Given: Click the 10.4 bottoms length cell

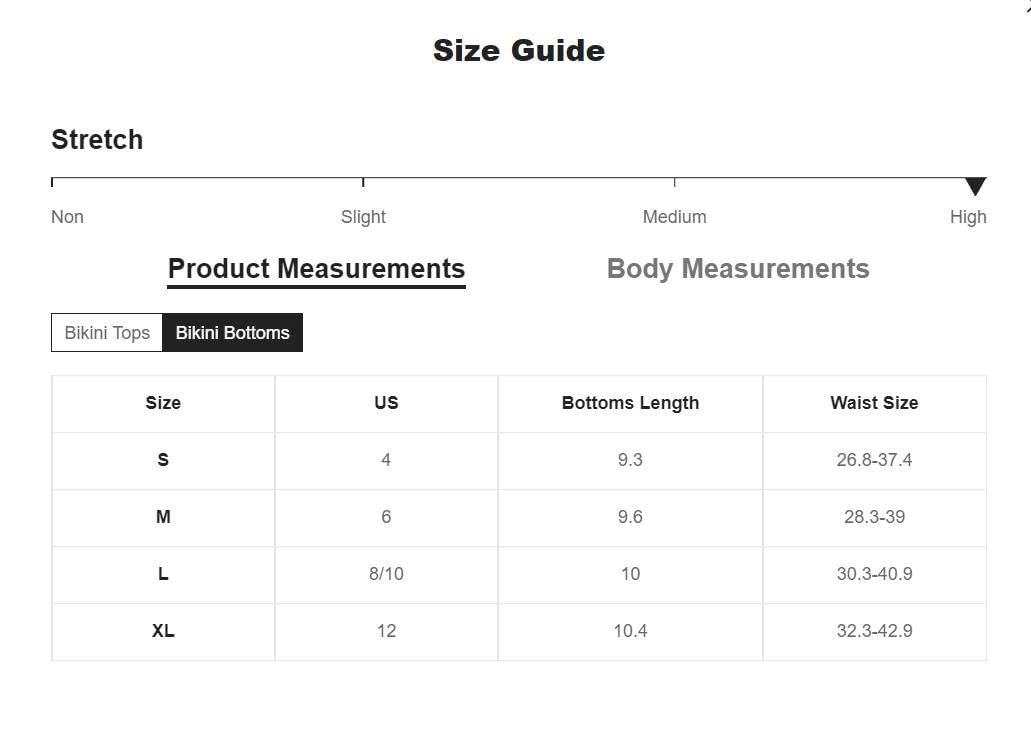Looking at the screenshot, I should click(x=630, y=631).
